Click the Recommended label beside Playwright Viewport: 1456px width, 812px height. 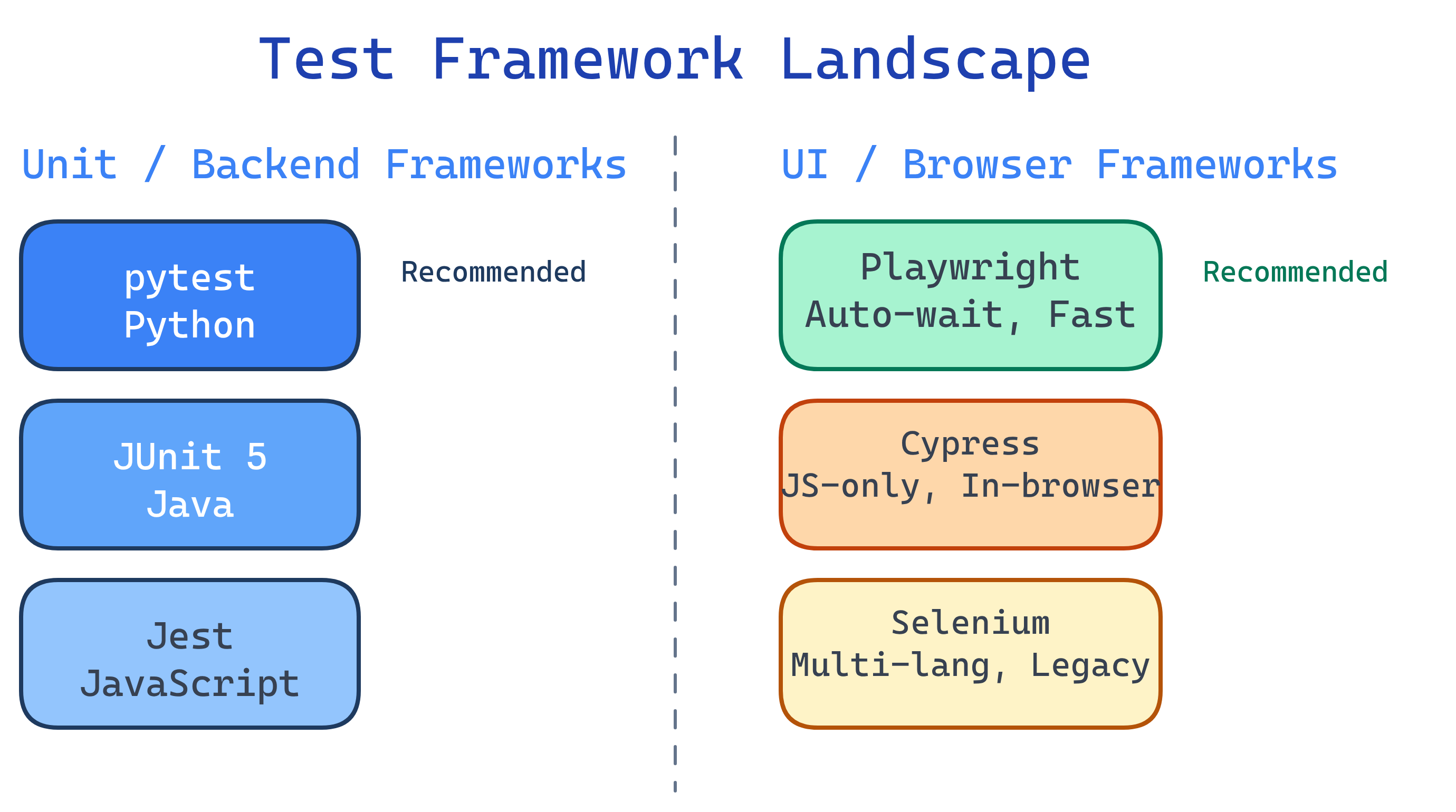pyautogui.click(x=1296, y=273)
